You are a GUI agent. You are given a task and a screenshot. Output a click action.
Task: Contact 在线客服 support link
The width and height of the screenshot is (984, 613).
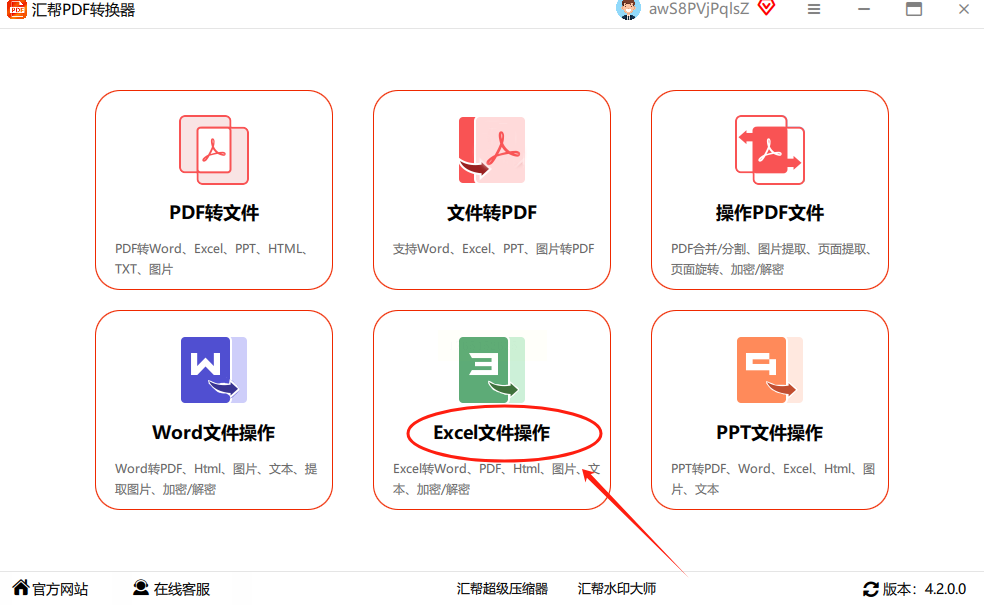(x=182, y=589)
